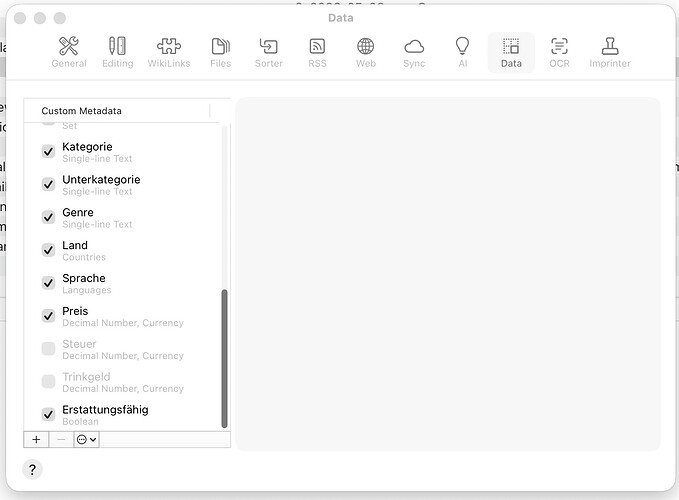Uncheck the Preis checkbox
This screenshot has width=679, height=500.
tap(48, 316)
